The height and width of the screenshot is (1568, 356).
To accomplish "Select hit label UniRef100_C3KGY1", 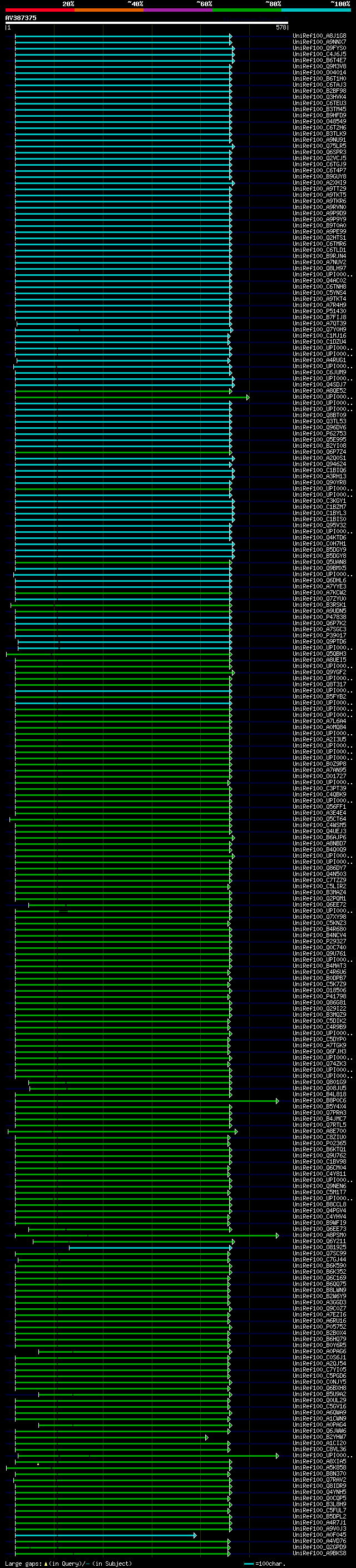I will point(319,501).
